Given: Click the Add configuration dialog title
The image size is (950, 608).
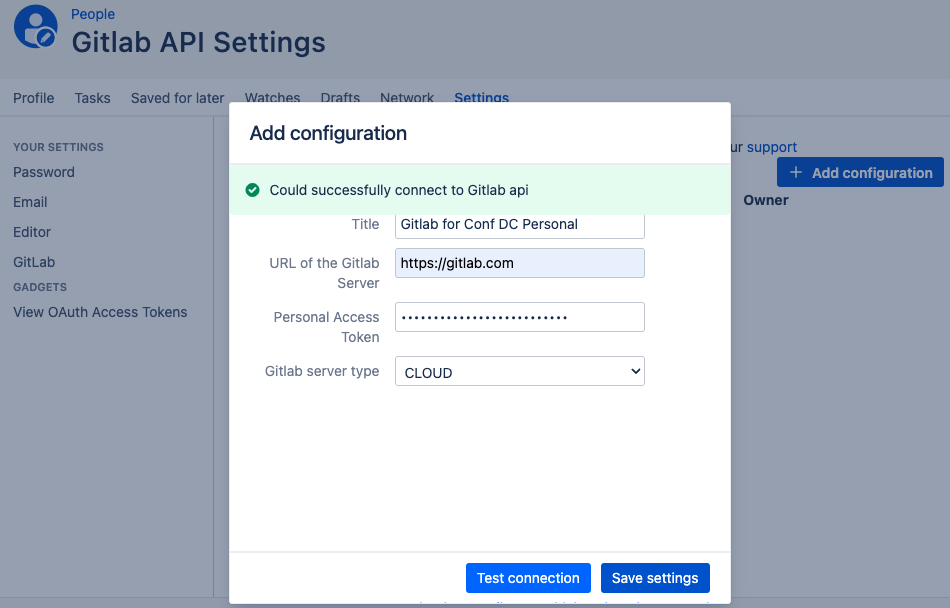Looking at the screenshot, I should (x=328, y=133).
